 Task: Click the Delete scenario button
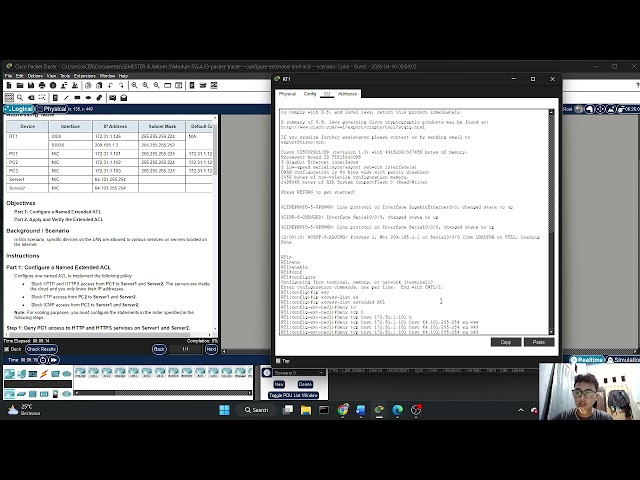point(305,384)
